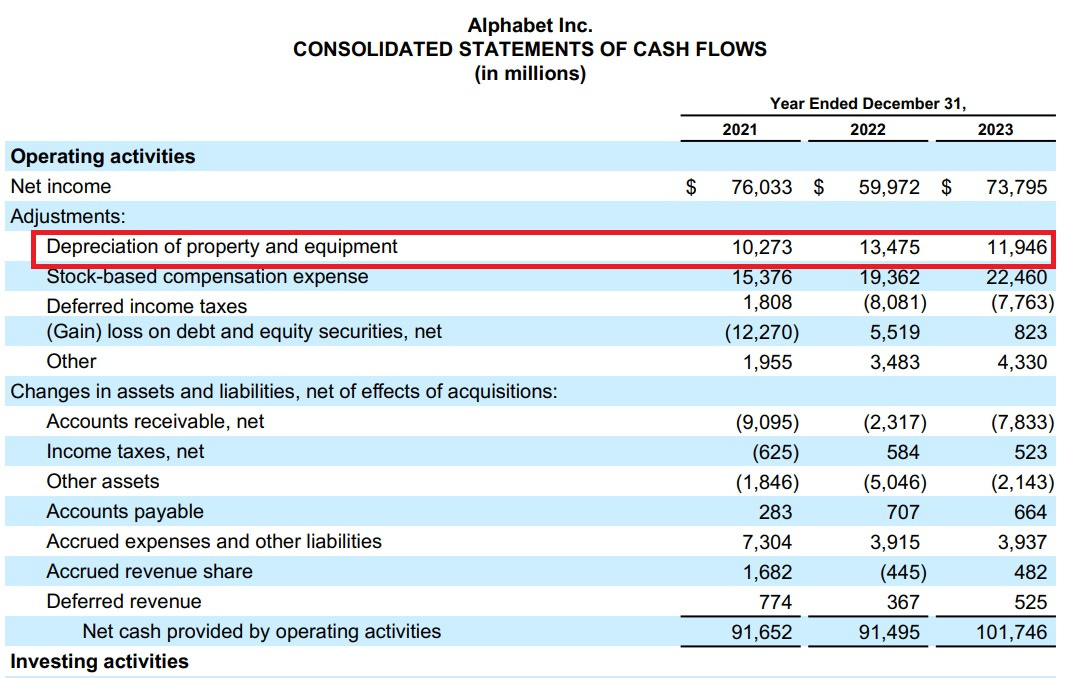Click stock-based compensation value 22,460
Screen dimensions: 1086x678
click(1017, 277)
